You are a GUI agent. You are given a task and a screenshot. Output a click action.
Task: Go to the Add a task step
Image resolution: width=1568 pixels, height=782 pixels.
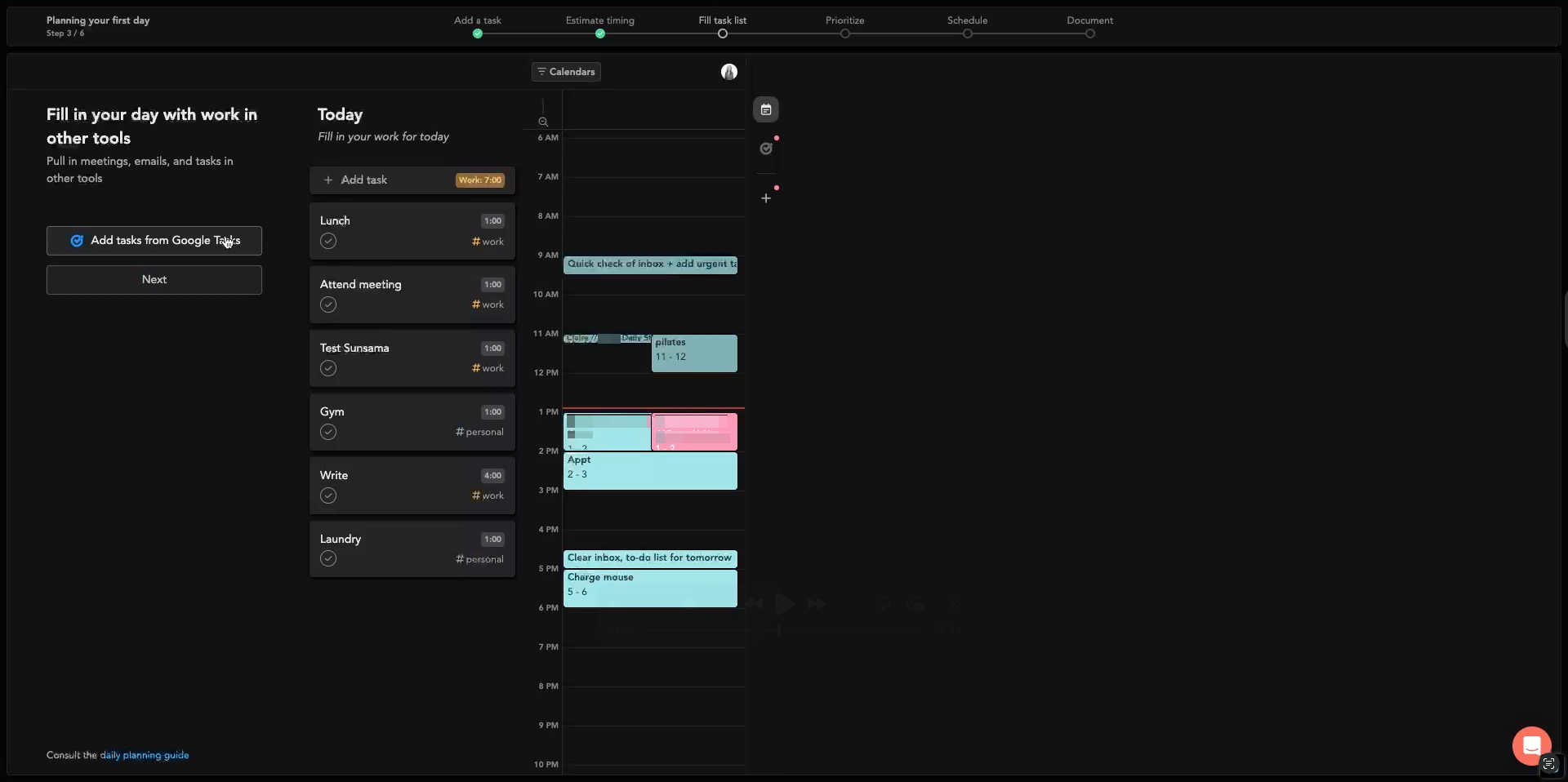pyautogui.click(x=478, y=27)
